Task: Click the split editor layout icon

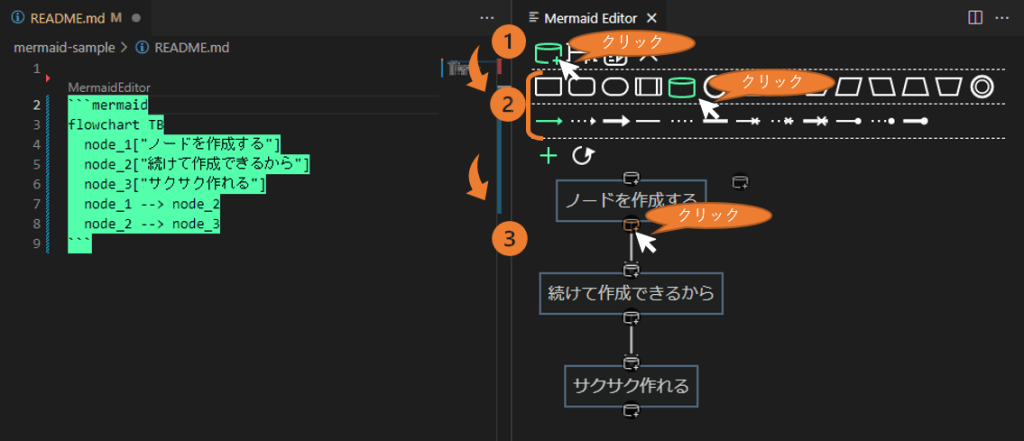Action: [x=975, y=18]
